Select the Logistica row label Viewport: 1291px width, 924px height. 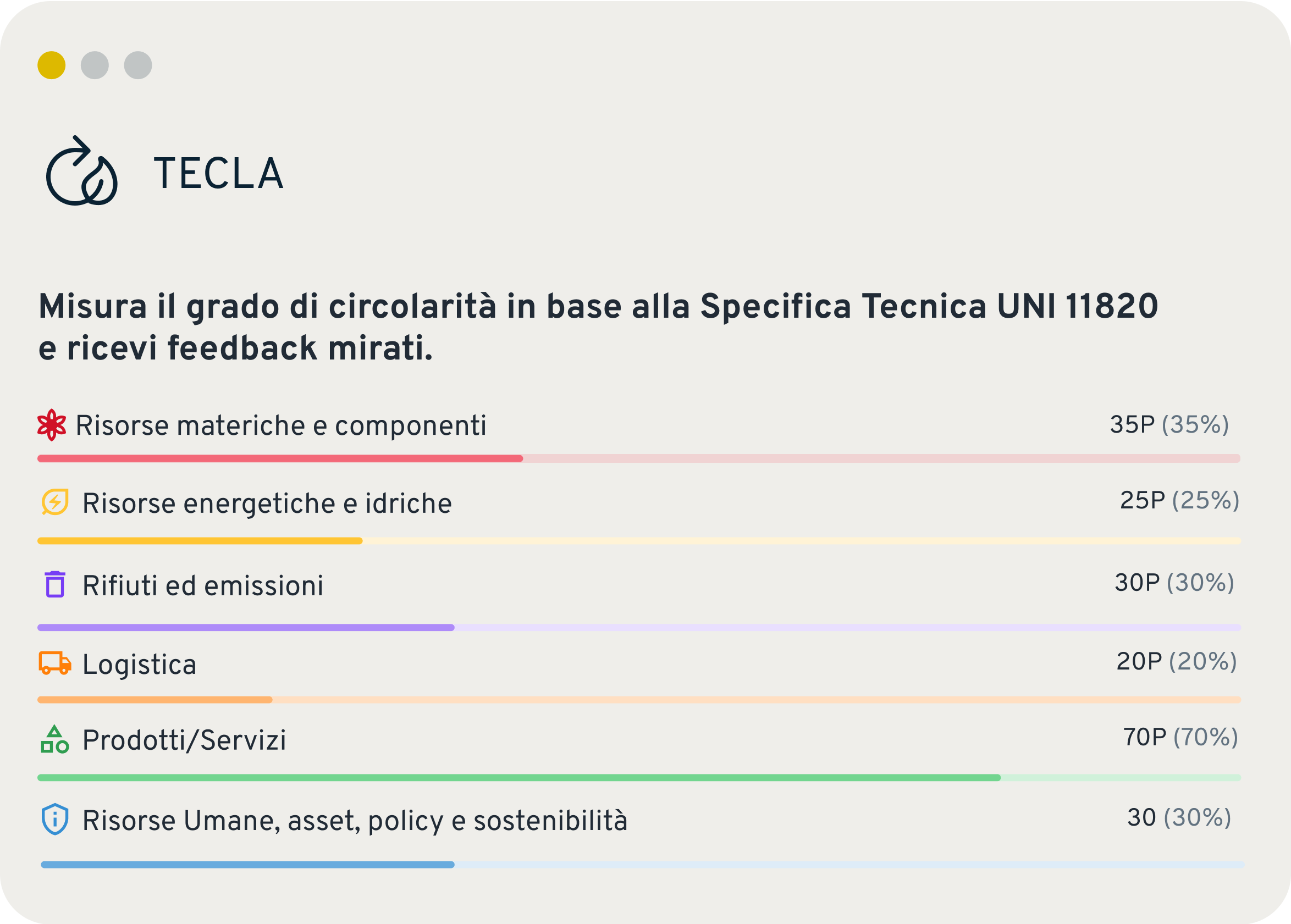[140, 665]
